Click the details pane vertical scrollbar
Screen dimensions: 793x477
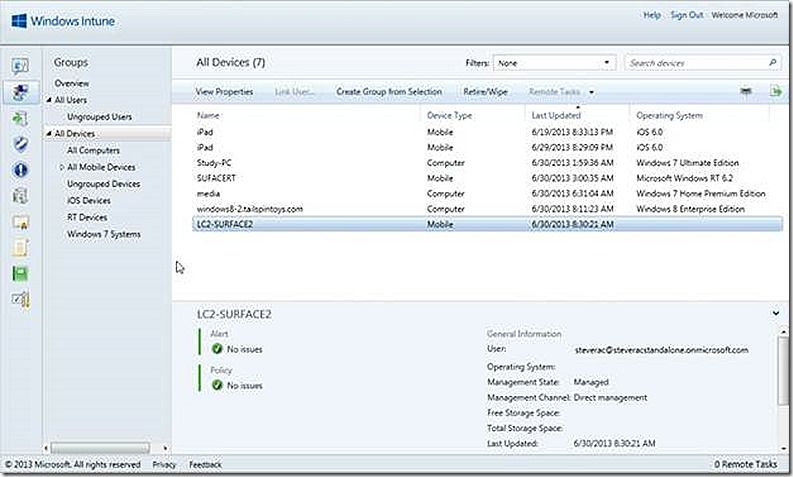click(x=783, y=372)
